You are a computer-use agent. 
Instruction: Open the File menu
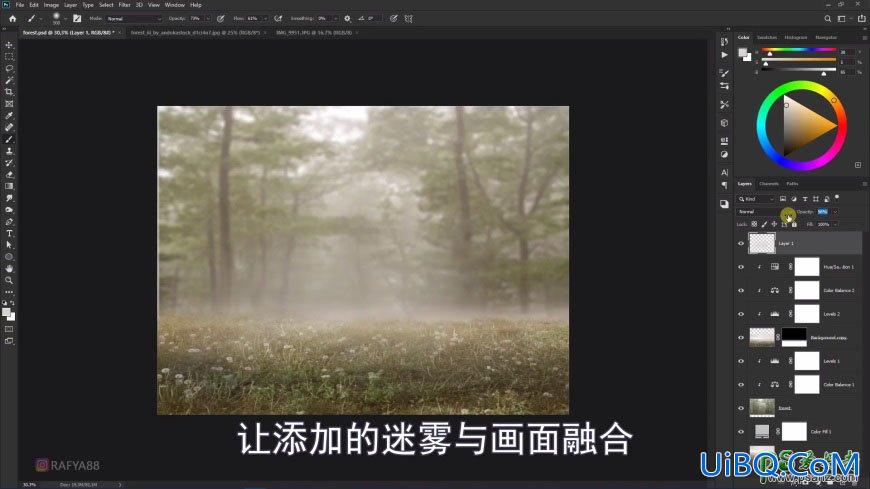(x=19, y=4)
